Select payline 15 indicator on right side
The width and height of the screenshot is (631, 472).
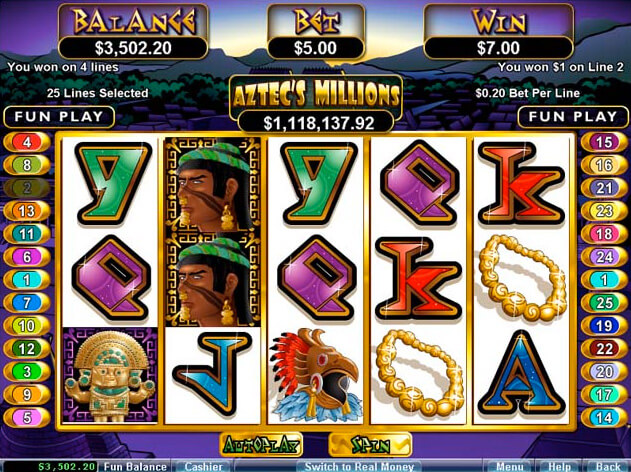604,142
